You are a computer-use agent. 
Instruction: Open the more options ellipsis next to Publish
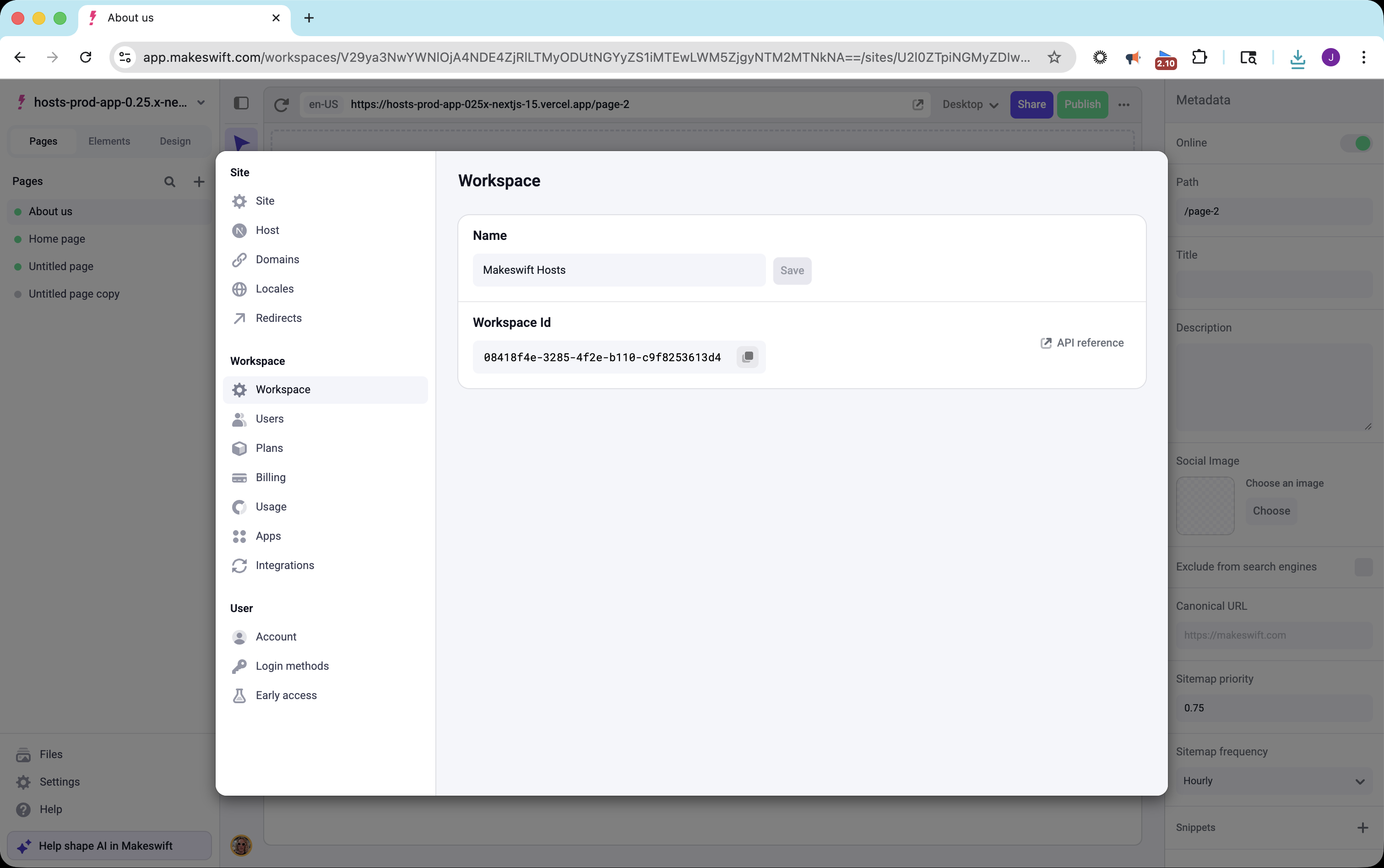point(1124,104)
